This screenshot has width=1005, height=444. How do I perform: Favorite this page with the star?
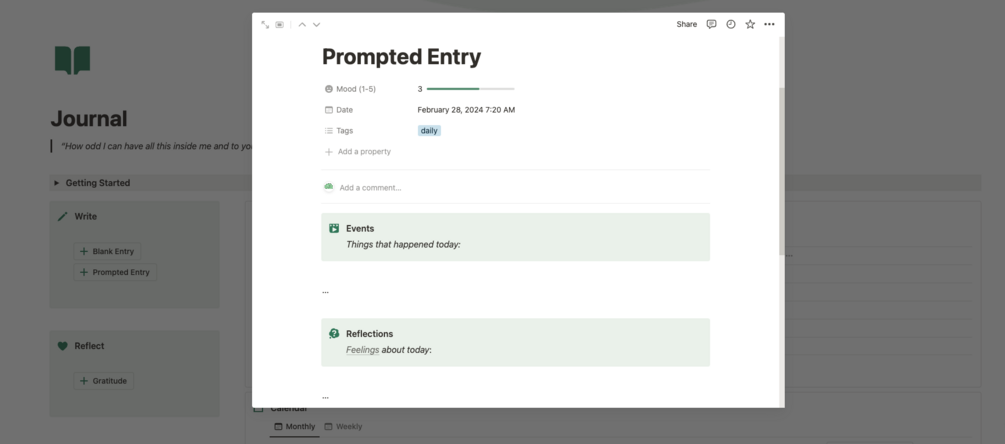750,24
